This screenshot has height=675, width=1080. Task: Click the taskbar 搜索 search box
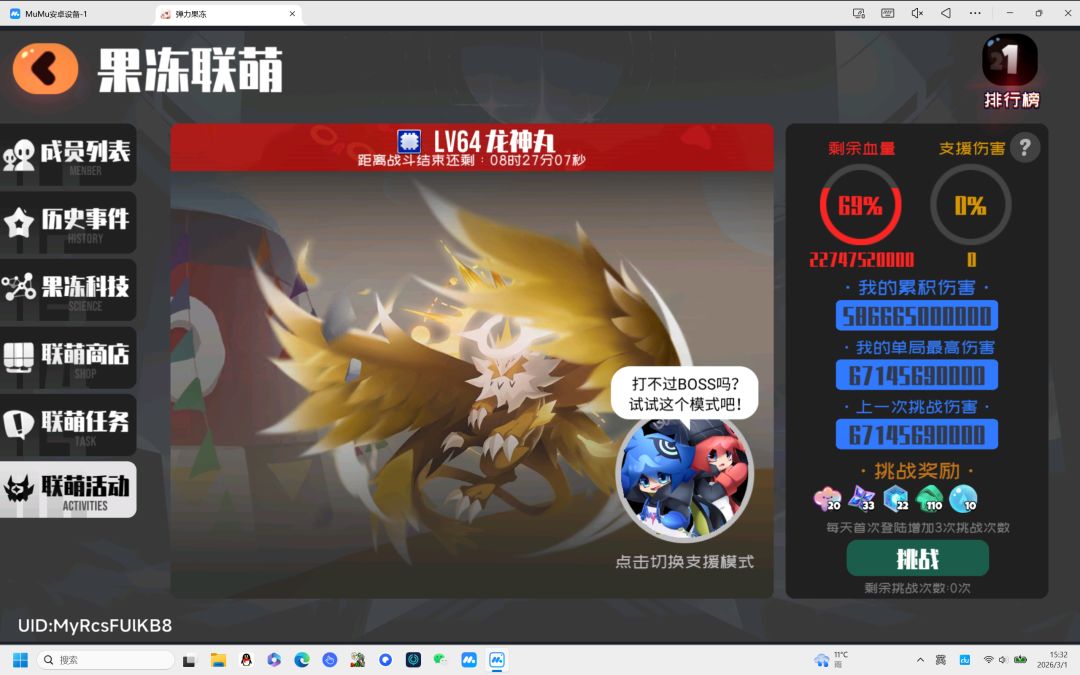[x=105, y=660]
